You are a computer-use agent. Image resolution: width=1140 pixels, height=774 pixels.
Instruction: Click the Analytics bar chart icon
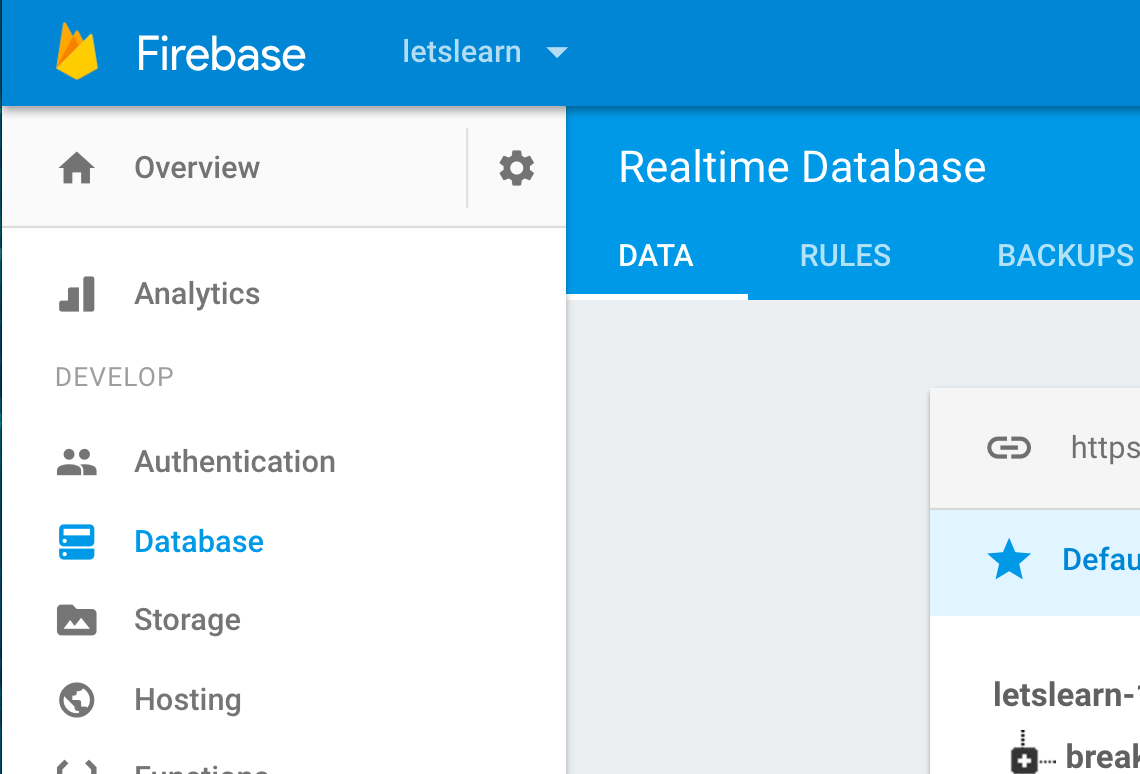click(x=77, y=294)
